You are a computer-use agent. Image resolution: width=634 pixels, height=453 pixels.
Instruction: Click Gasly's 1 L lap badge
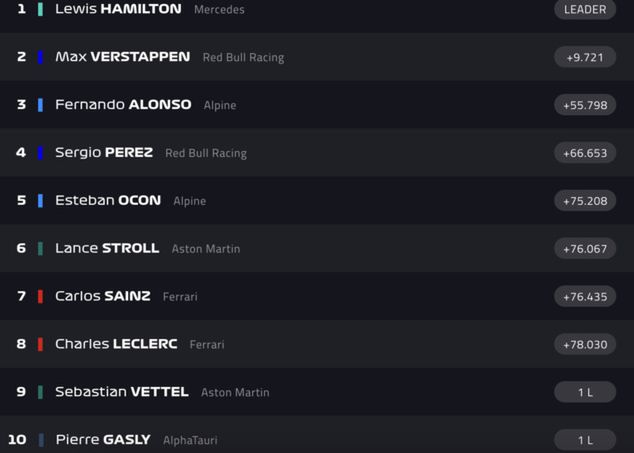coord(585,440)
